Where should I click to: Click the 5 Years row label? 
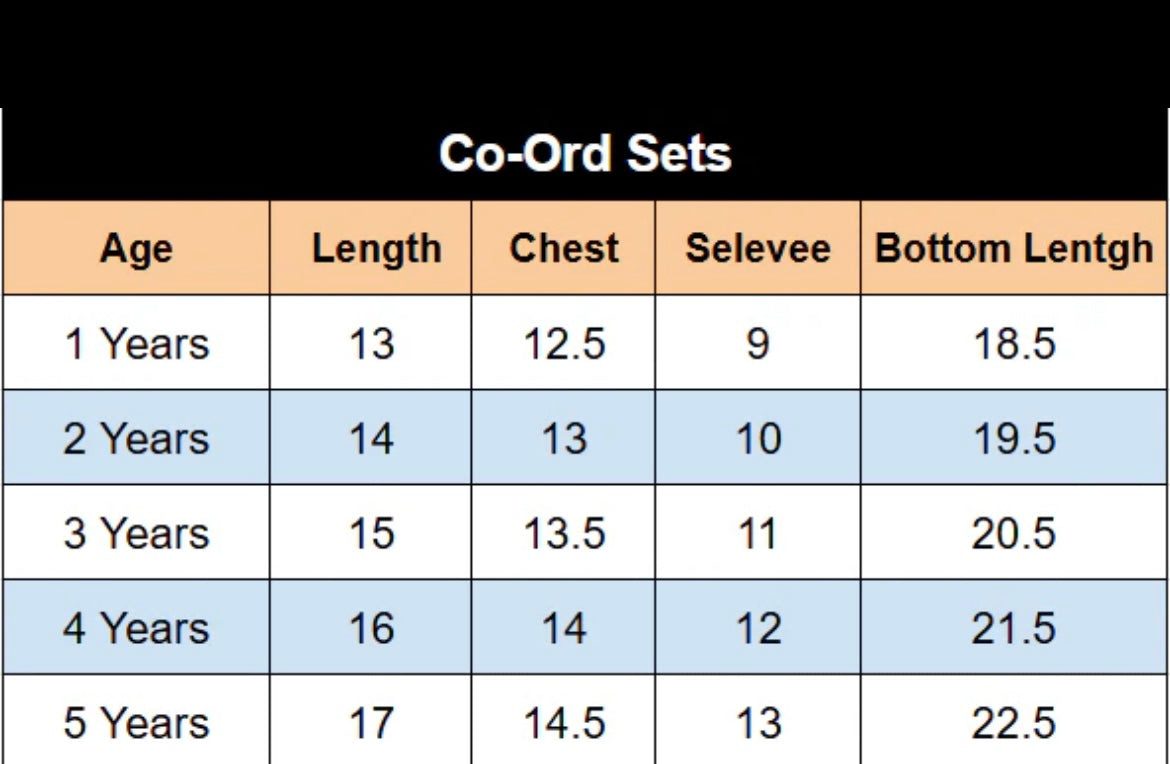136,723
